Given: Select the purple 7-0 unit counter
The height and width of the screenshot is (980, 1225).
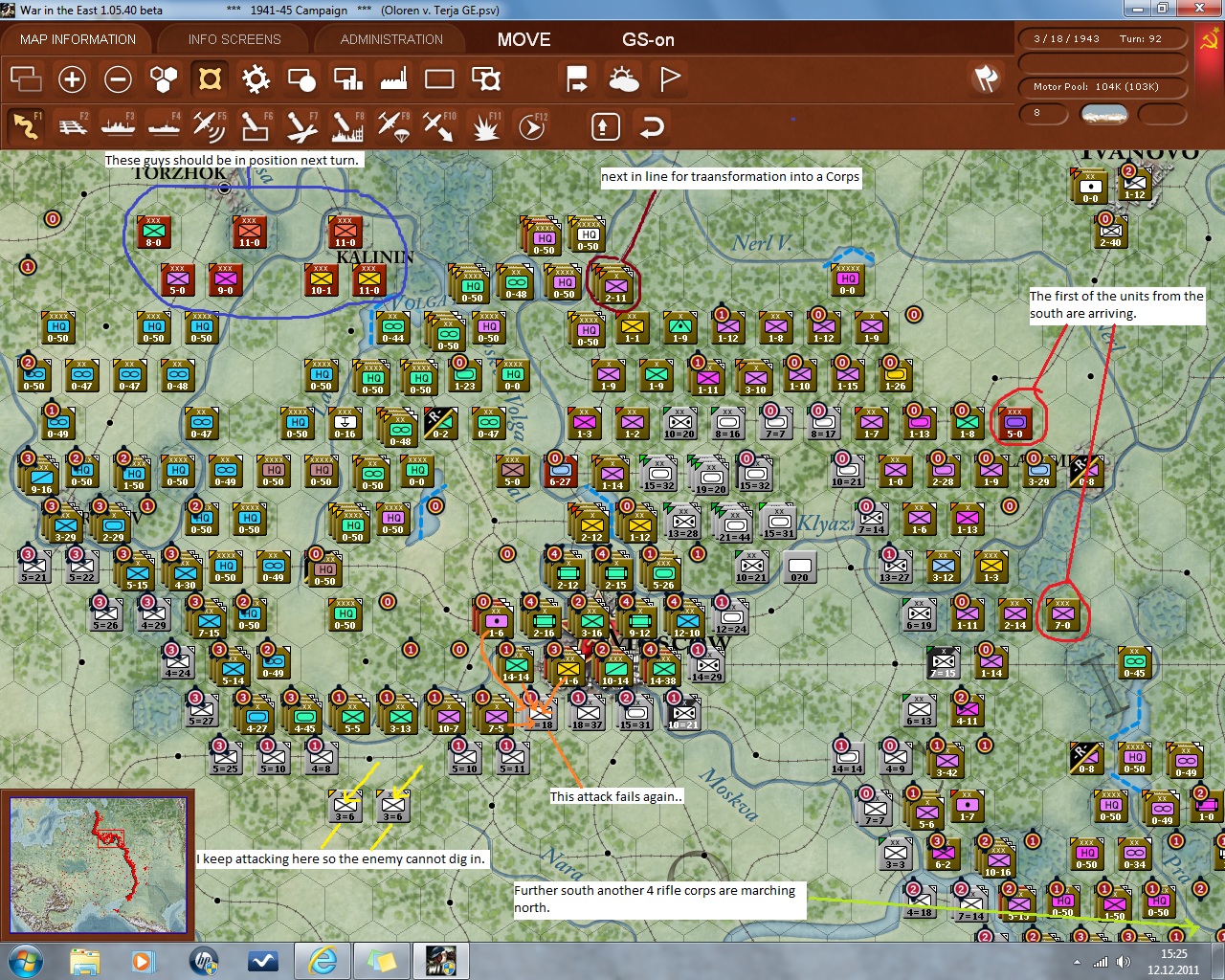Looking at the screenshot, I should (1063, 612).
